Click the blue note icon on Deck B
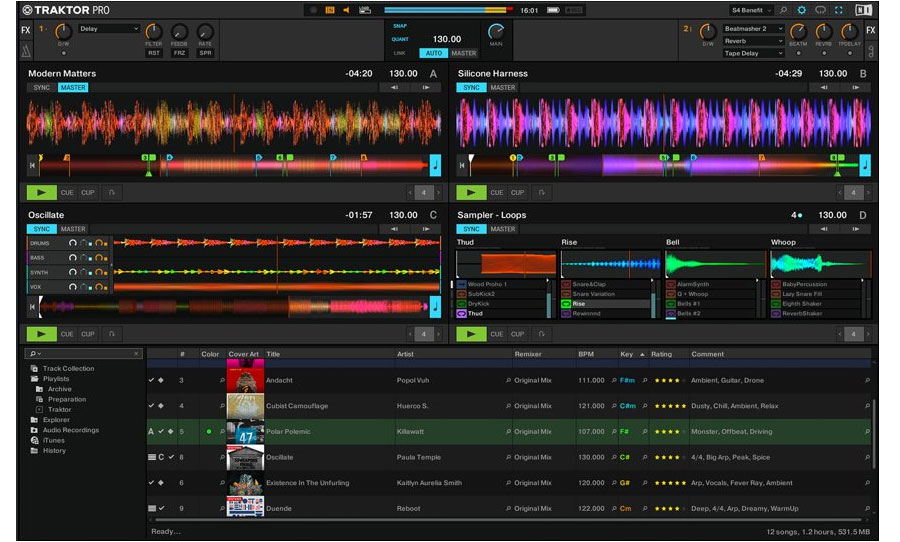 tap(864, 165)
